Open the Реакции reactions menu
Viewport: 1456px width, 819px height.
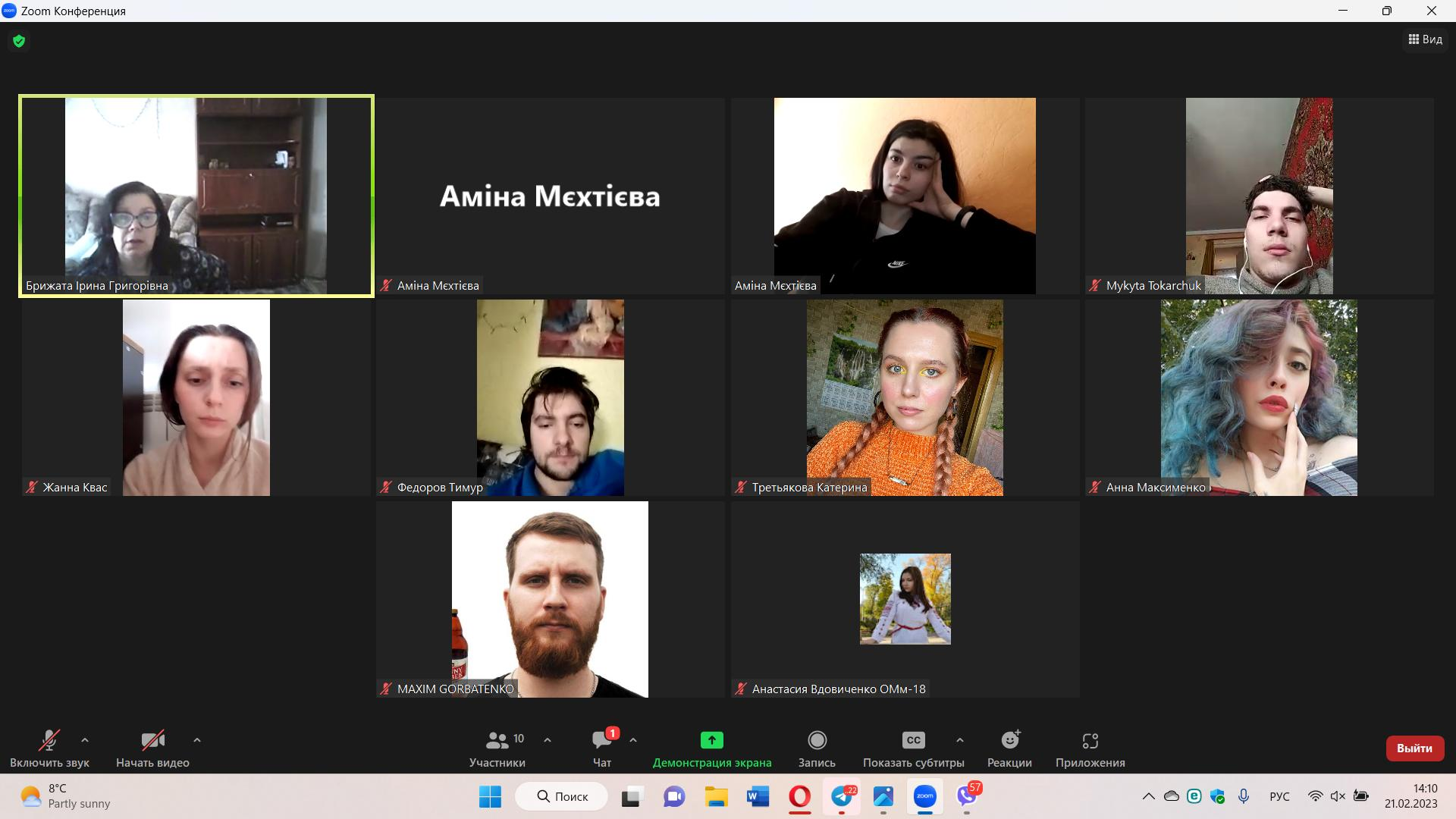(1009, 748)
